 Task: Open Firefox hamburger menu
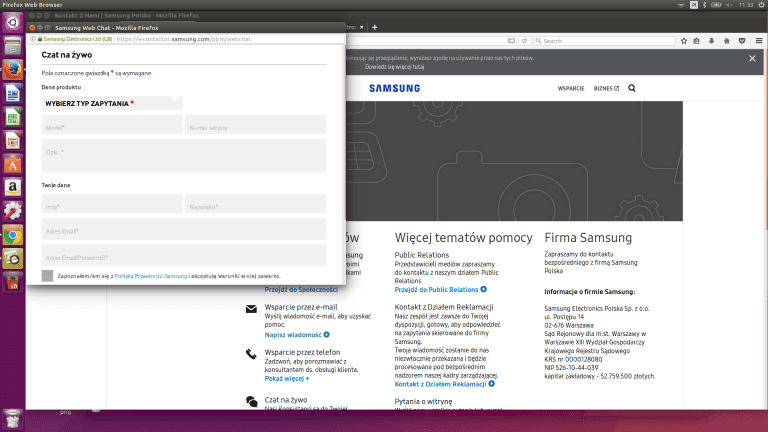[759, 41]
